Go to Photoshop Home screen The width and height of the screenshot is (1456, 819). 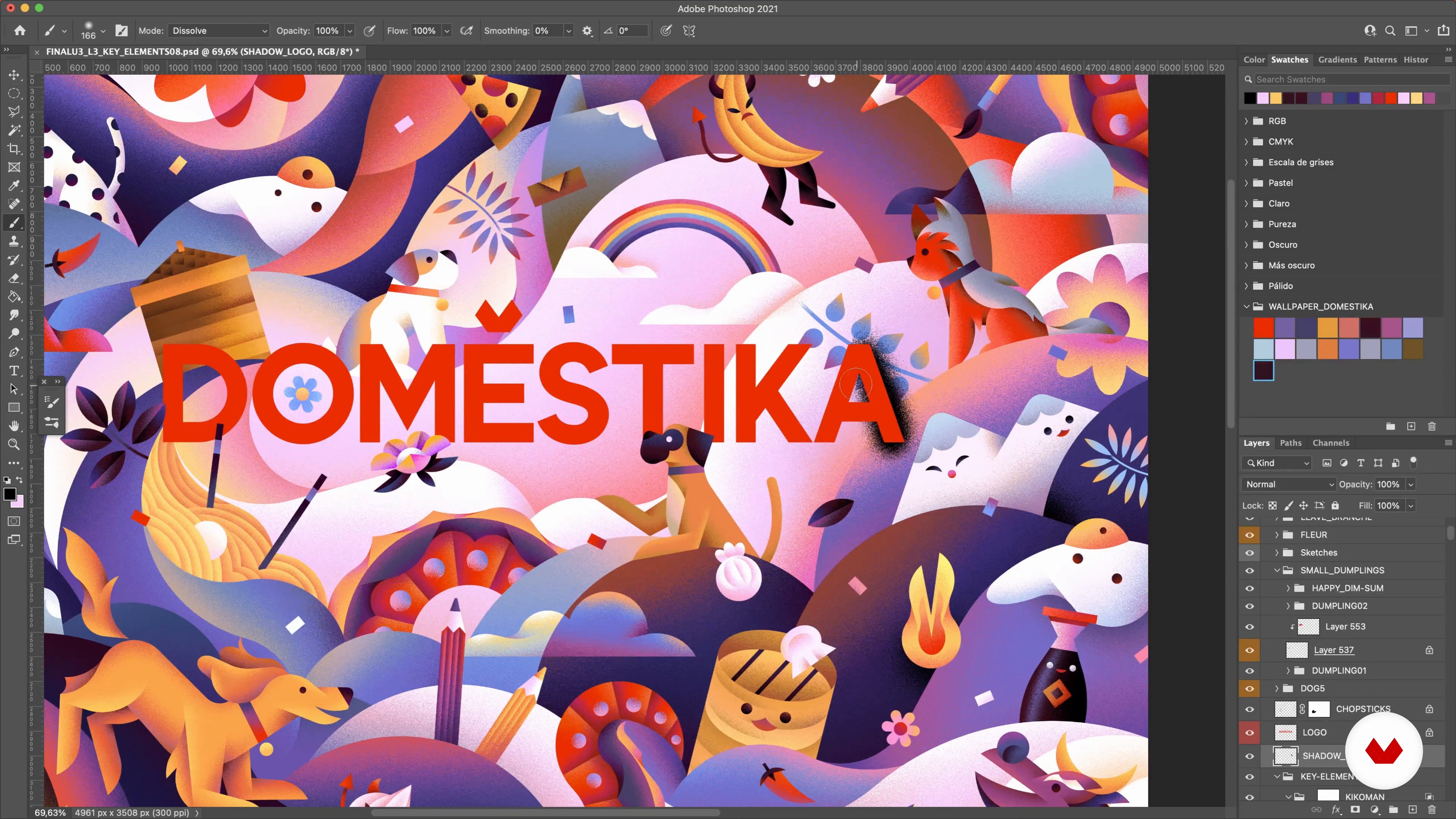tap(20, 30)
